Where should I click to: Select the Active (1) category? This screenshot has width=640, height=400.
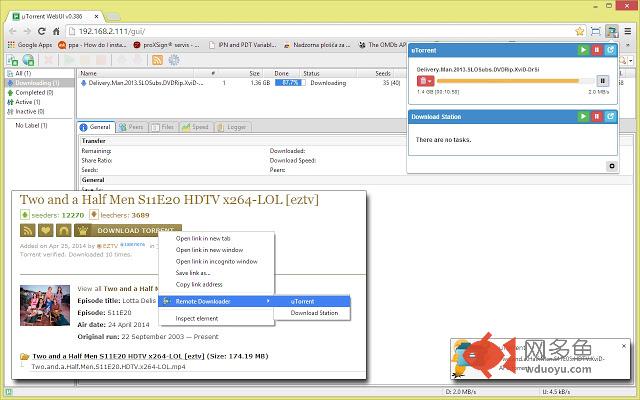(x=27, y=102)
